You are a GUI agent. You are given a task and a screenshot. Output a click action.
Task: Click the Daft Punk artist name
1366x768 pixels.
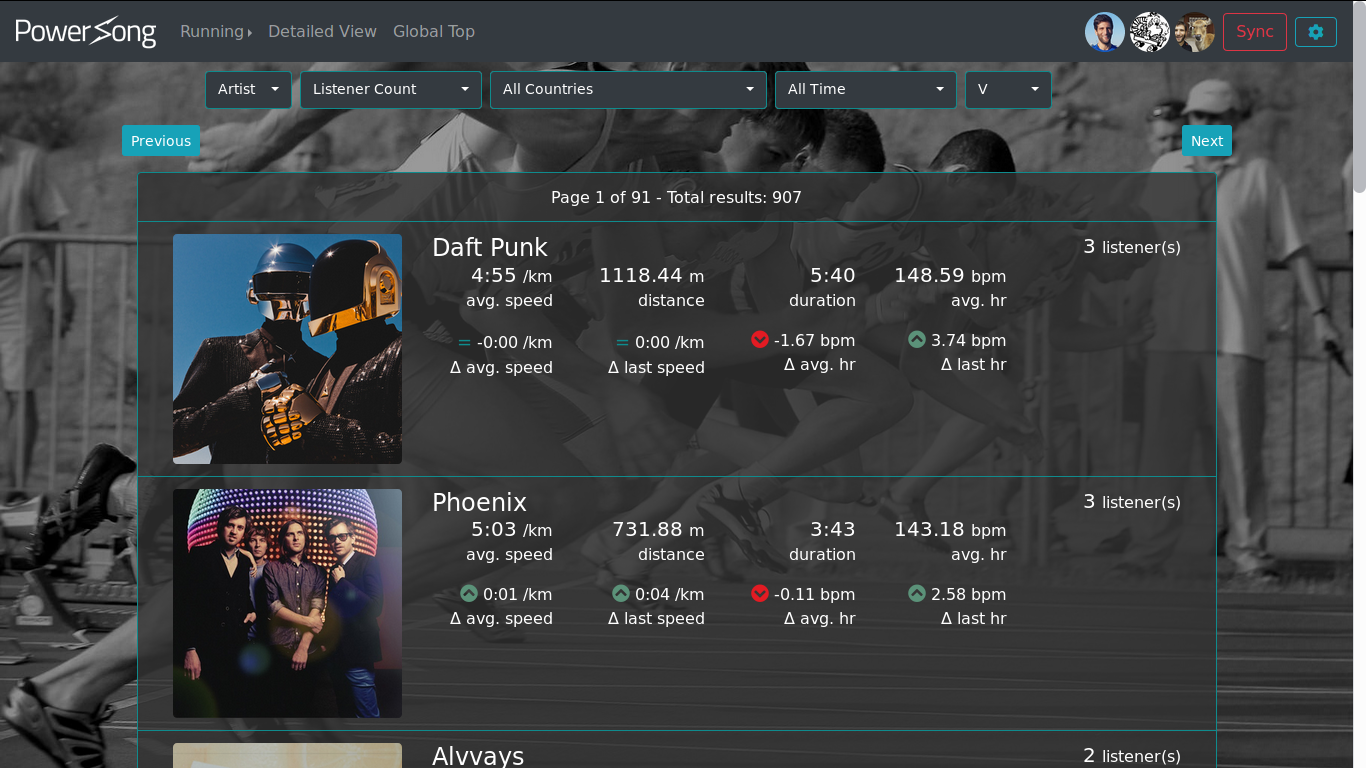490,248
